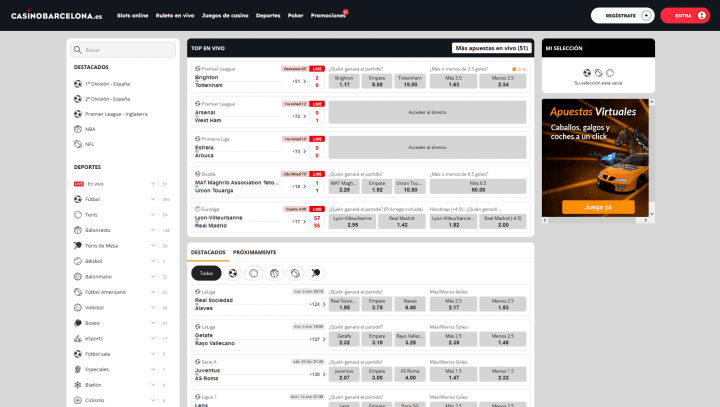Select Brighton odds 1.17
The height and width of the screenshot is (407, 720).
(344, 81)
